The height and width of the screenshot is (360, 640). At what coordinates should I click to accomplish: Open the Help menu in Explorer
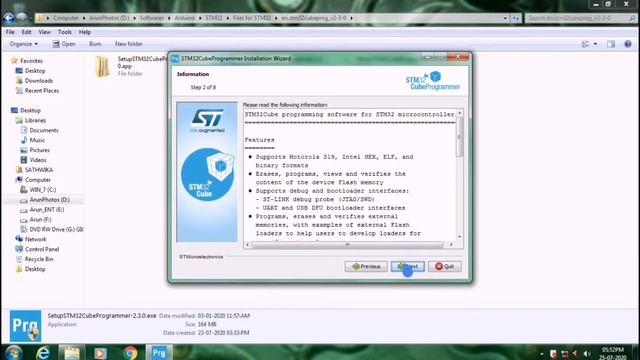[x=84, y=32]
